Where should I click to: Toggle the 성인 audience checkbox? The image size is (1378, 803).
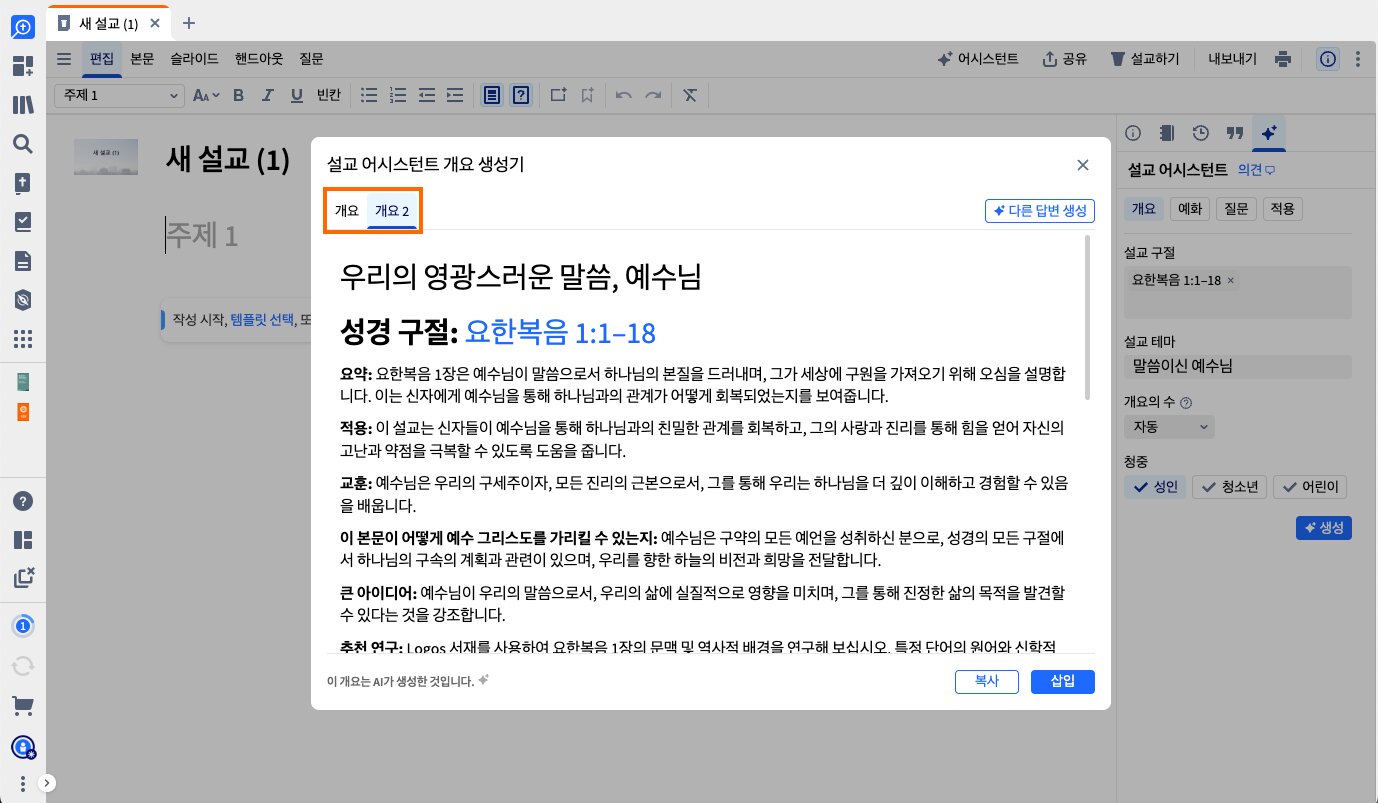(1155, 487)
